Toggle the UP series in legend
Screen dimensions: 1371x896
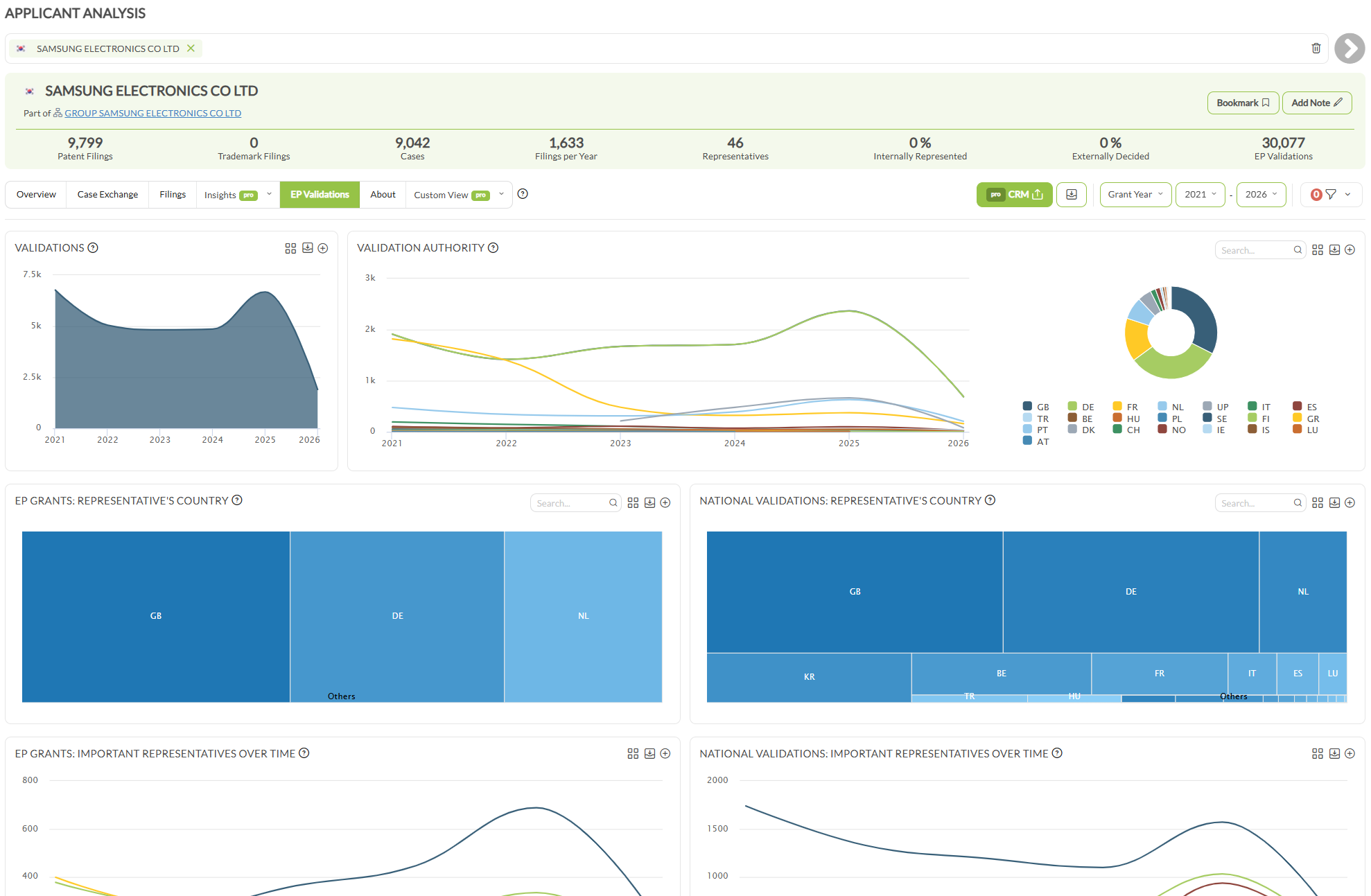(1216, 407)
